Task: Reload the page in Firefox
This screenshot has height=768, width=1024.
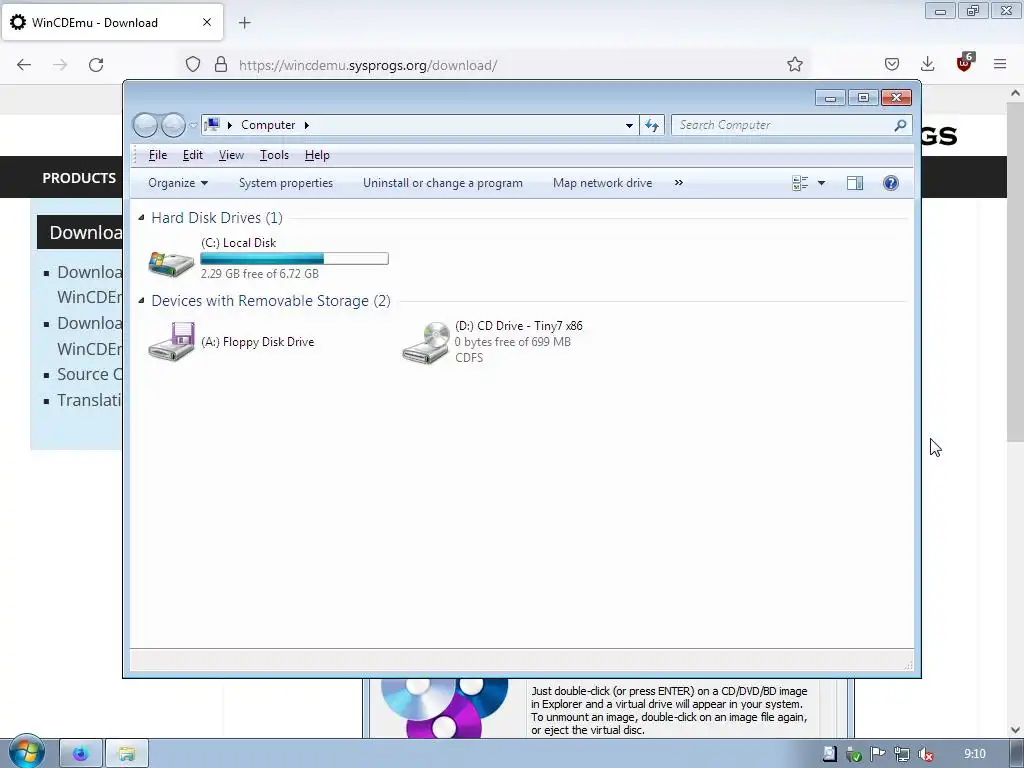Action: pyautogui.click(x=96, y=65)
